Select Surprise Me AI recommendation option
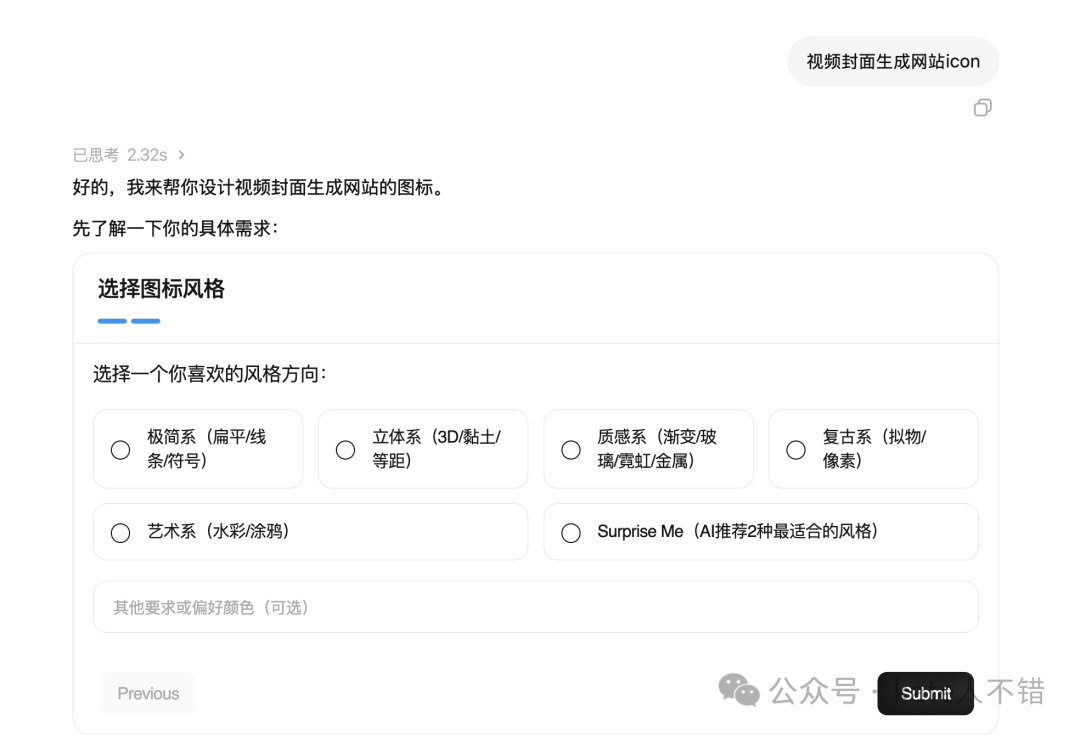This screenshot has height=735, width=1080. click(x=571, y=533)
